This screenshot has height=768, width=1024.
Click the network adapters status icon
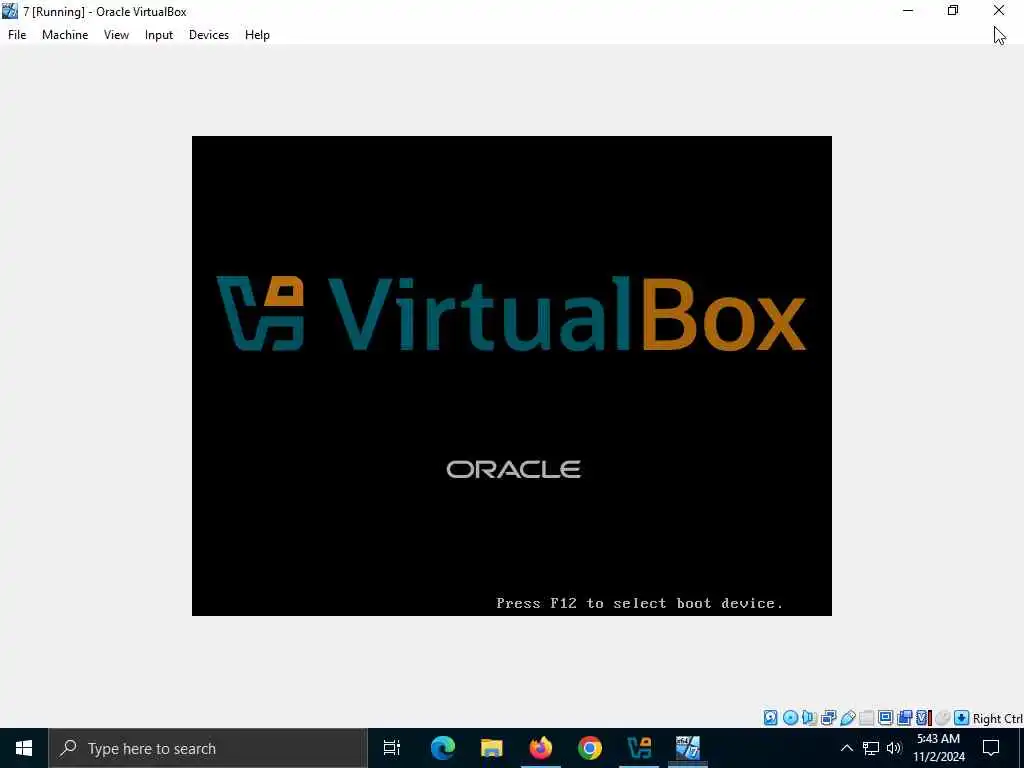828,718
